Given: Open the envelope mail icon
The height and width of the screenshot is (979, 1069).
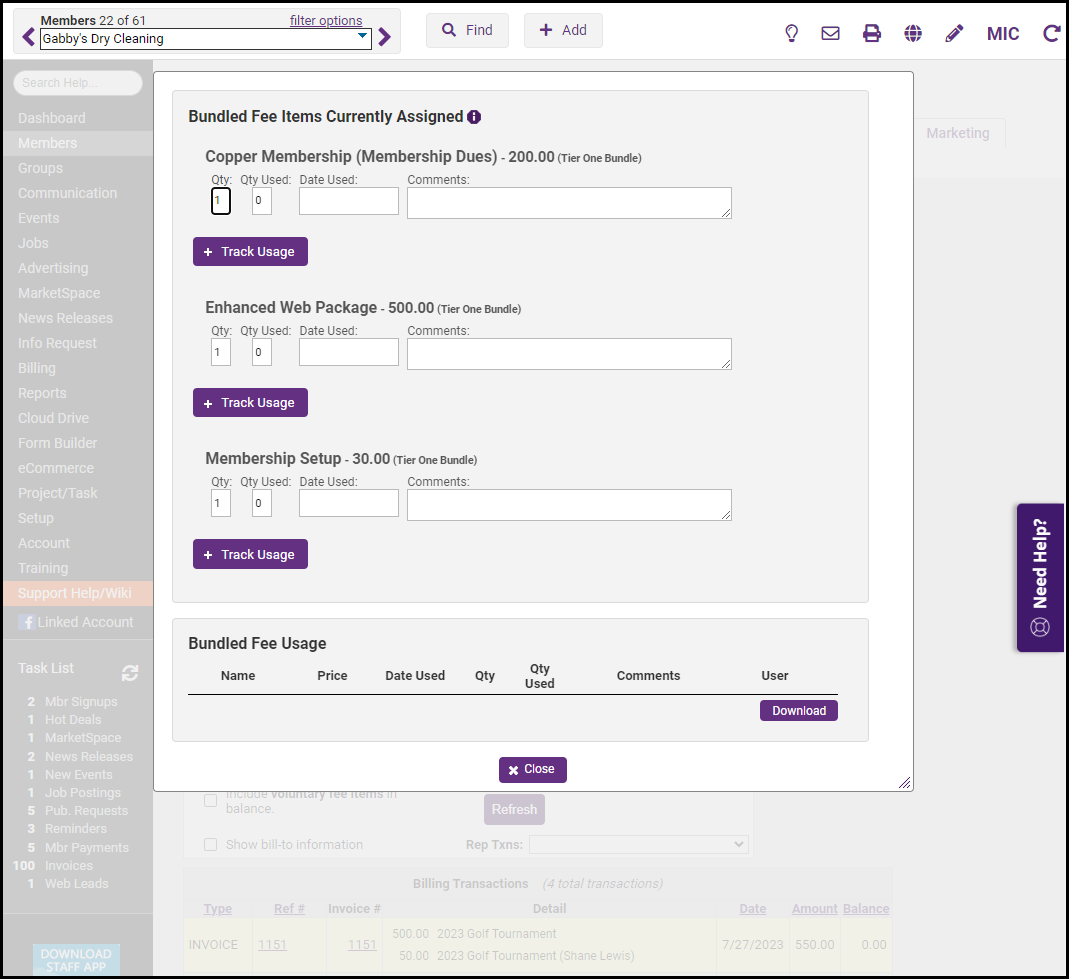Looking at the screenshot, I should point(830,33).
